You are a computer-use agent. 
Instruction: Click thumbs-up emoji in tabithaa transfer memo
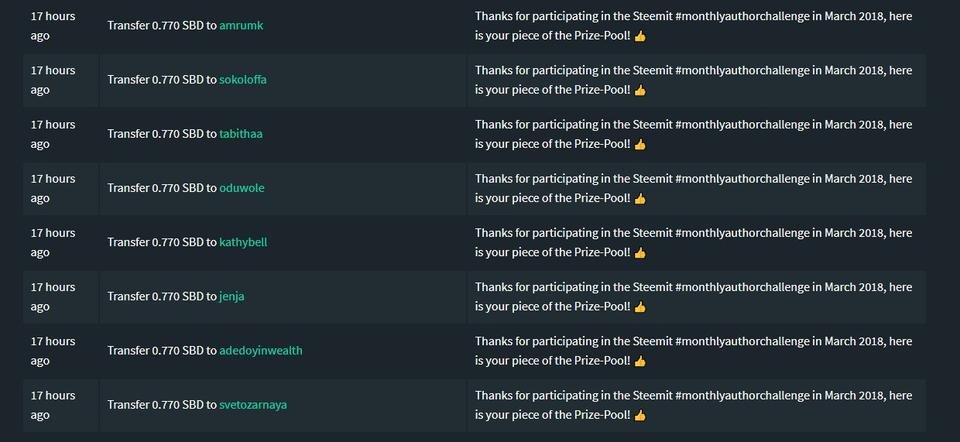click(x=640, y=144)
